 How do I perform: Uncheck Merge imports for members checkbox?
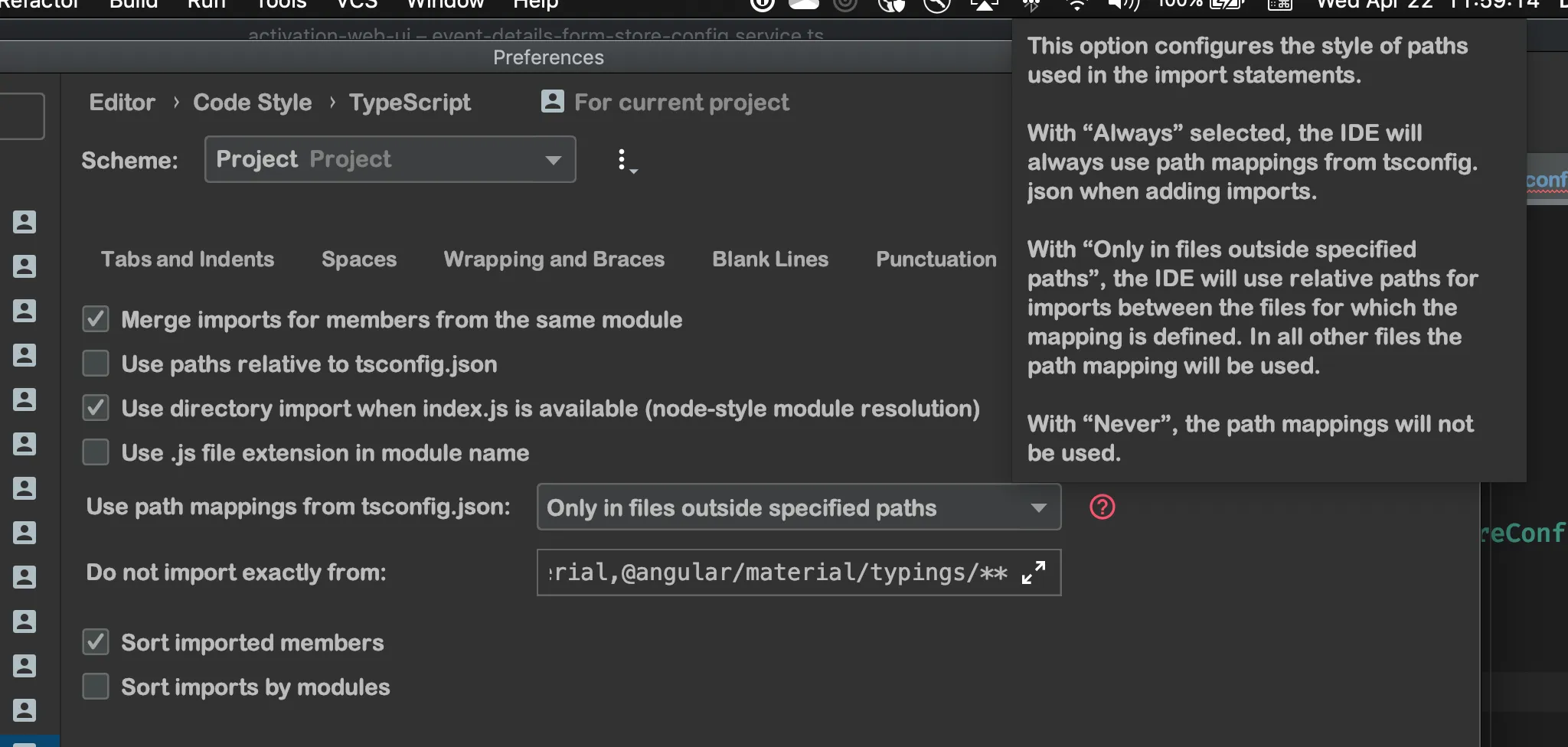tap(96, 319)
